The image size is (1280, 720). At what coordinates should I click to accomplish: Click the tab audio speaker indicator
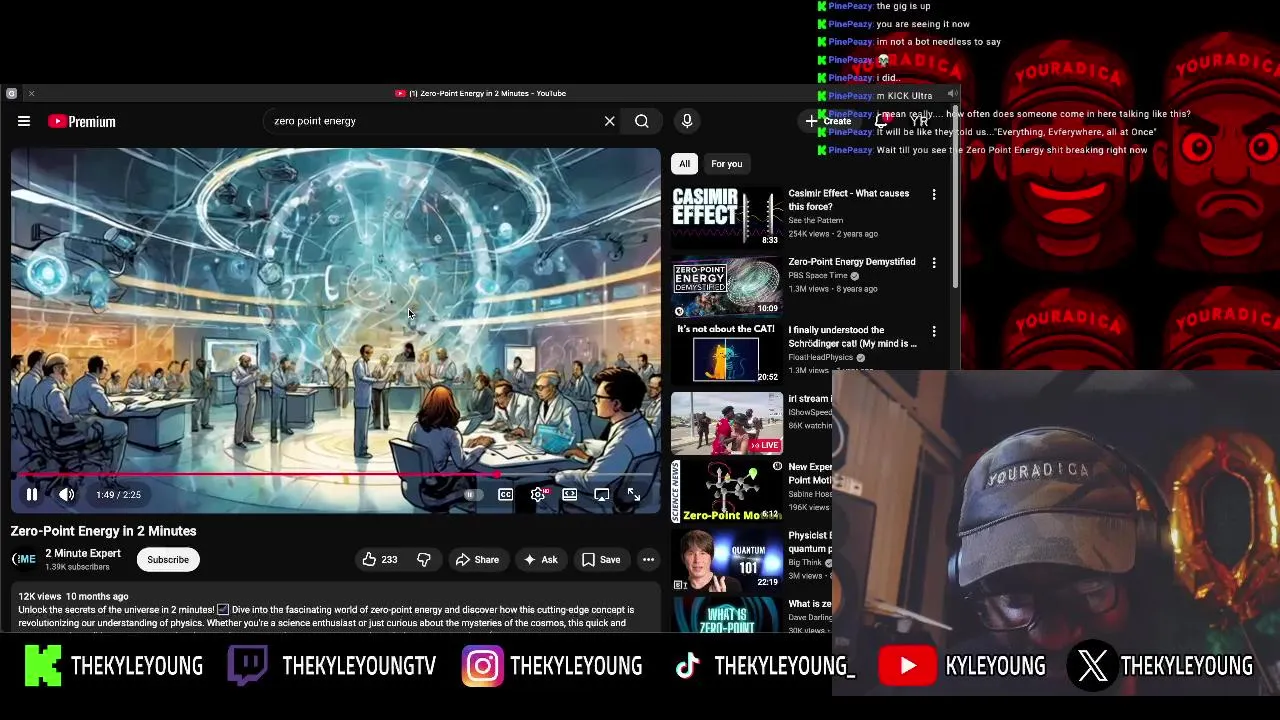tap(952, 93)
